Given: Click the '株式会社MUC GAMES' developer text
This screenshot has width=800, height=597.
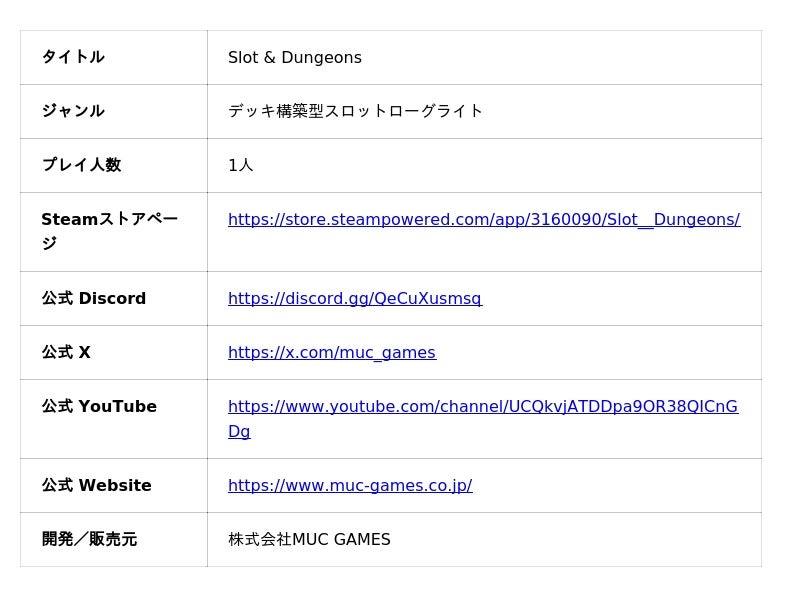Looking at the screenshot, I should coord(309,540).
